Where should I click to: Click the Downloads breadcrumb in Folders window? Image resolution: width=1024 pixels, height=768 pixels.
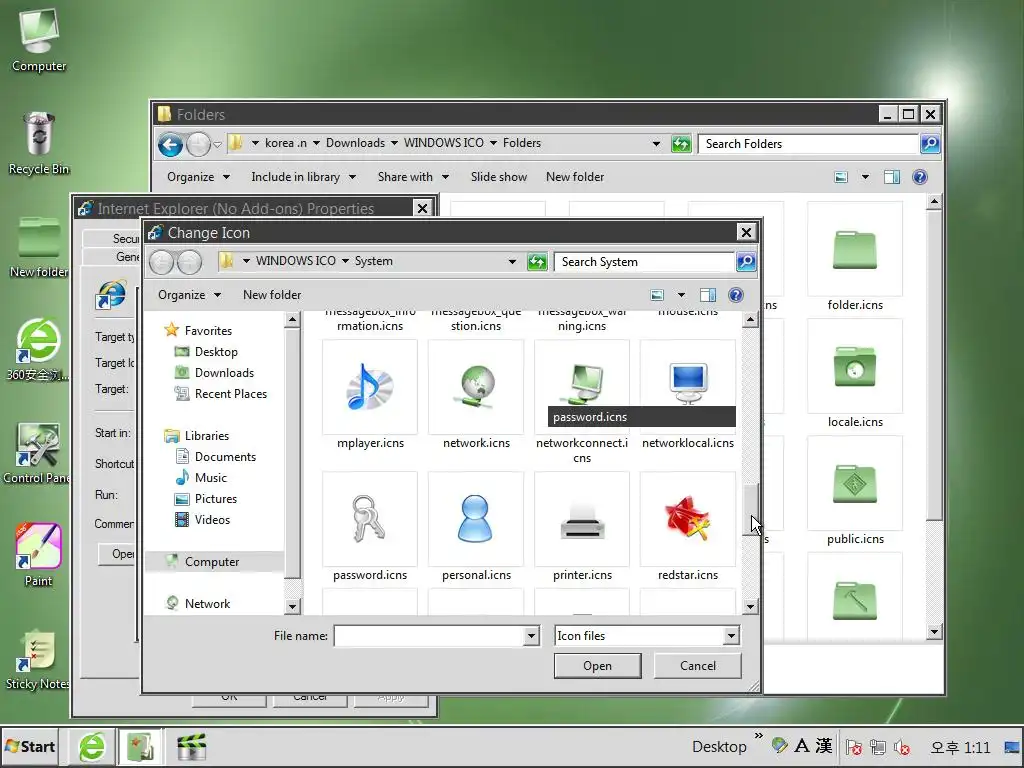point(355,143)
